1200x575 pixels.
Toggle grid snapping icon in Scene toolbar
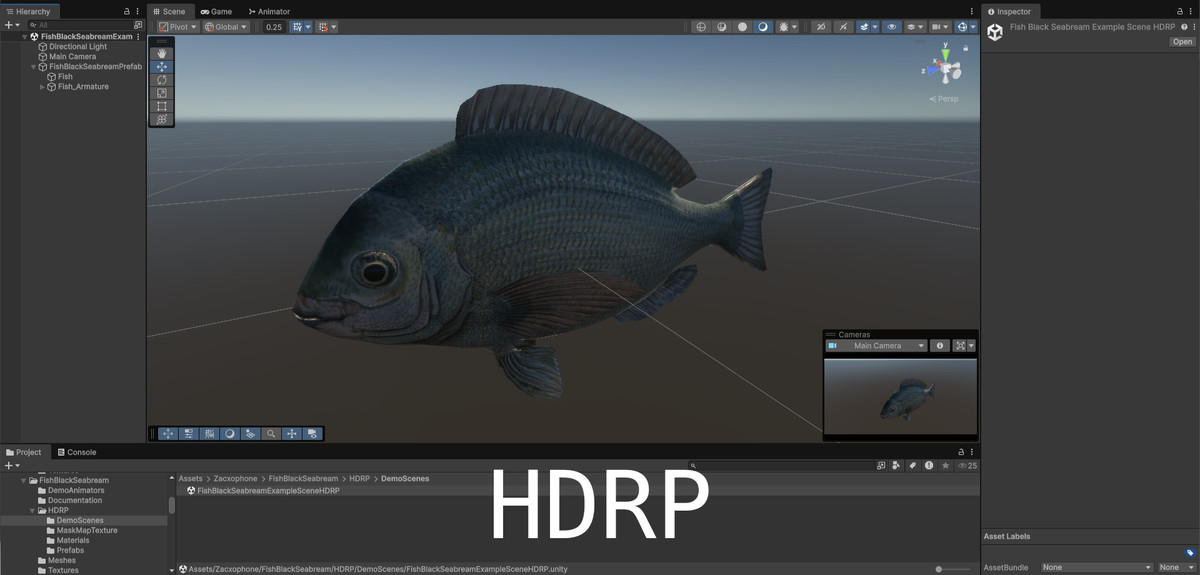[x=322, y=27]
